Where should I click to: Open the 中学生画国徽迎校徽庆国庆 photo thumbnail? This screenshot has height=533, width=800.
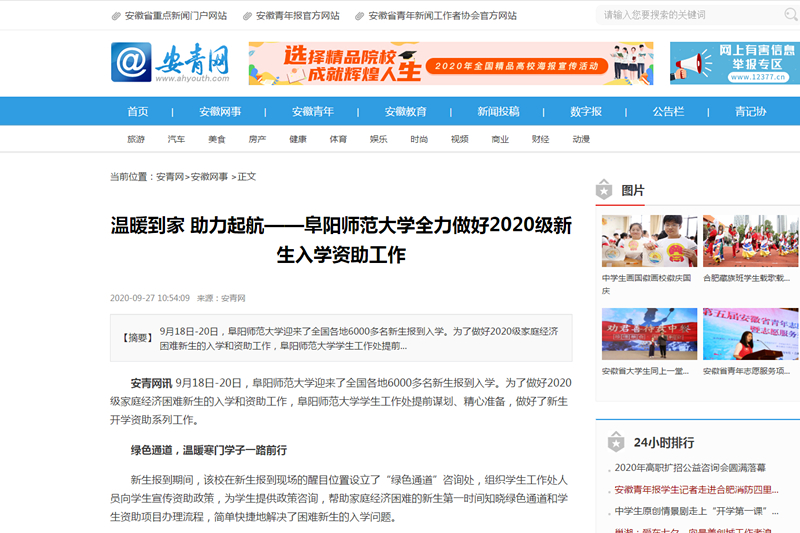pos(649,241)
